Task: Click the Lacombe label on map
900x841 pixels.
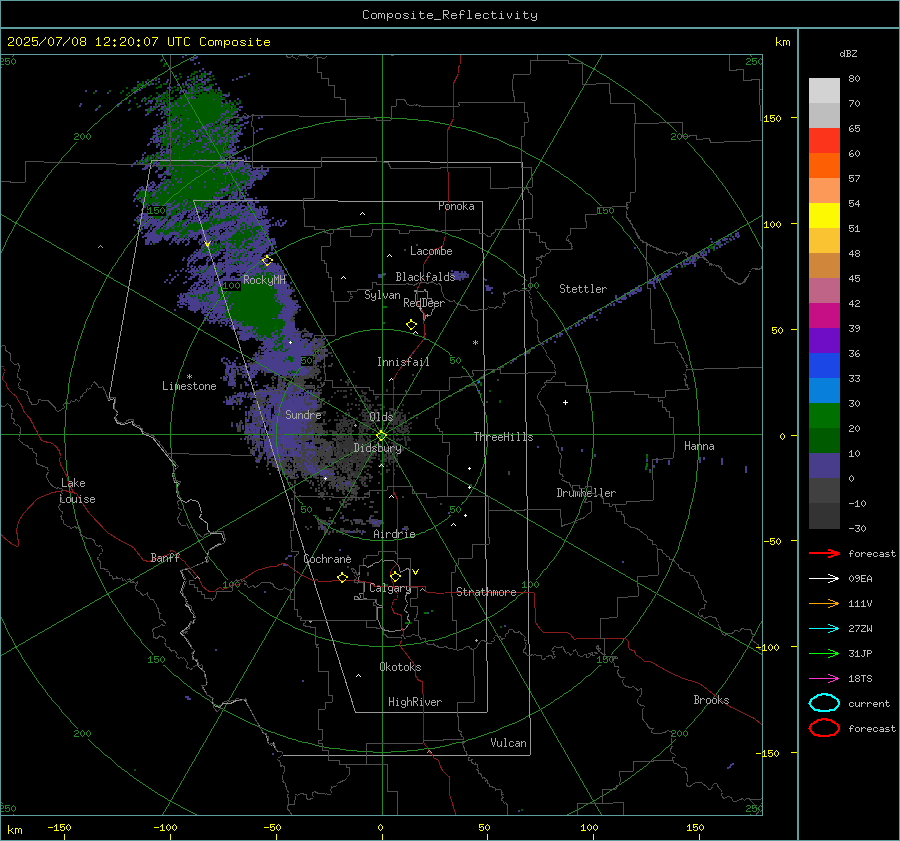Action: pyautogui.click(x=431, y=251)
